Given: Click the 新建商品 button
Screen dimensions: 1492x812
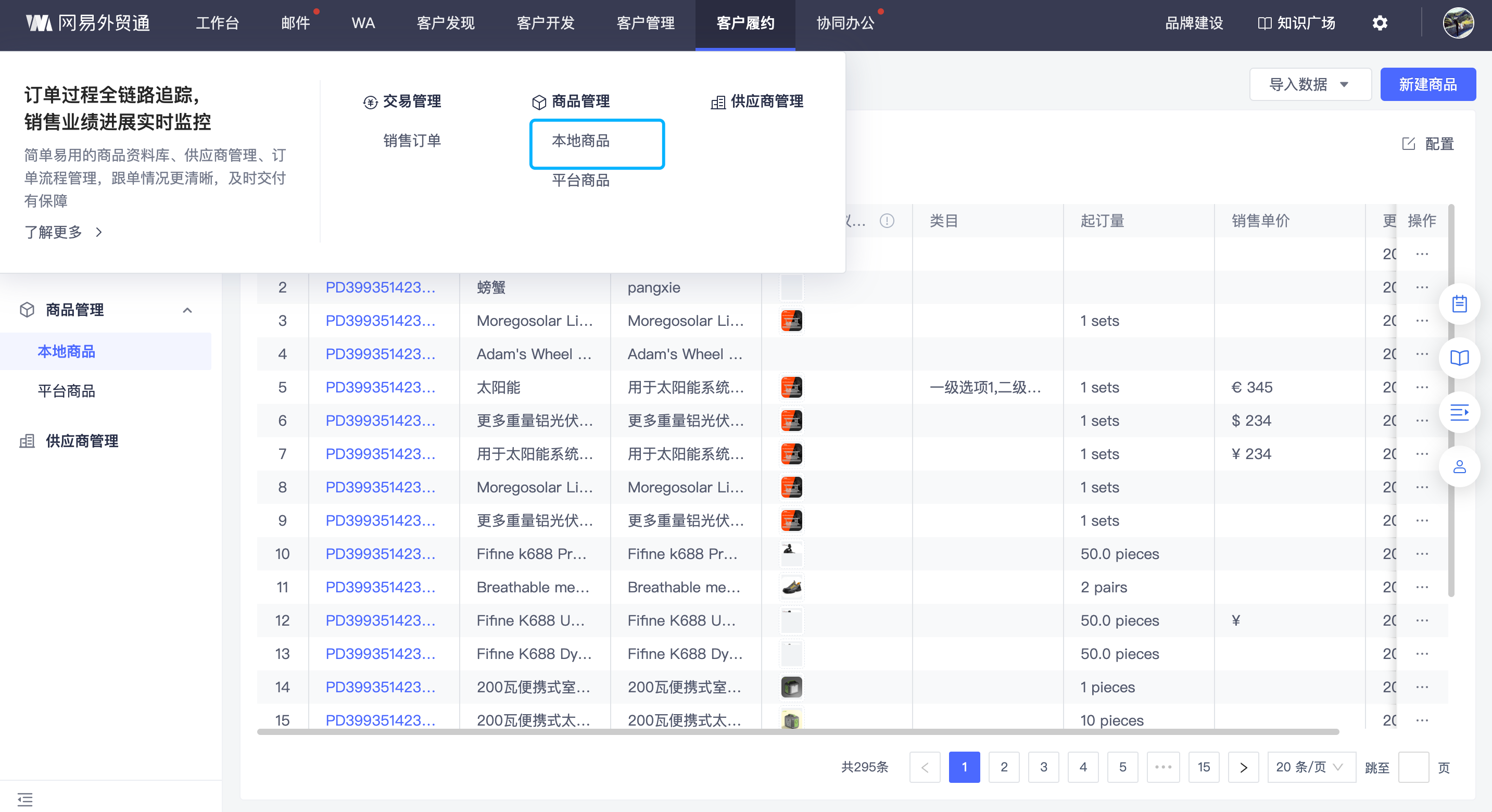Looking at the screenshot, I should [x=1427, y=84].
